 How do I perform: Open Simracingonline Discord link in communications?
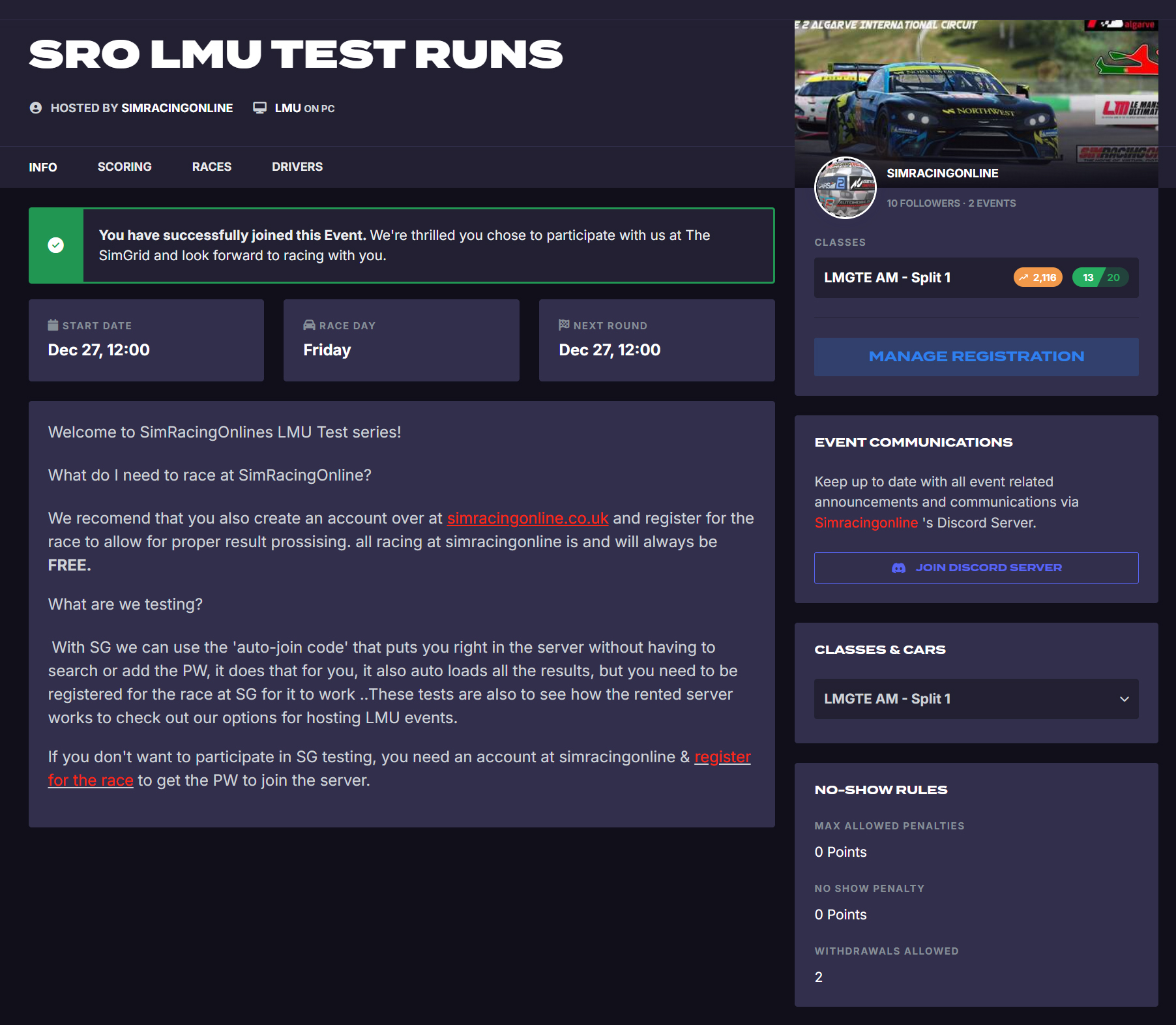[866, 523]
